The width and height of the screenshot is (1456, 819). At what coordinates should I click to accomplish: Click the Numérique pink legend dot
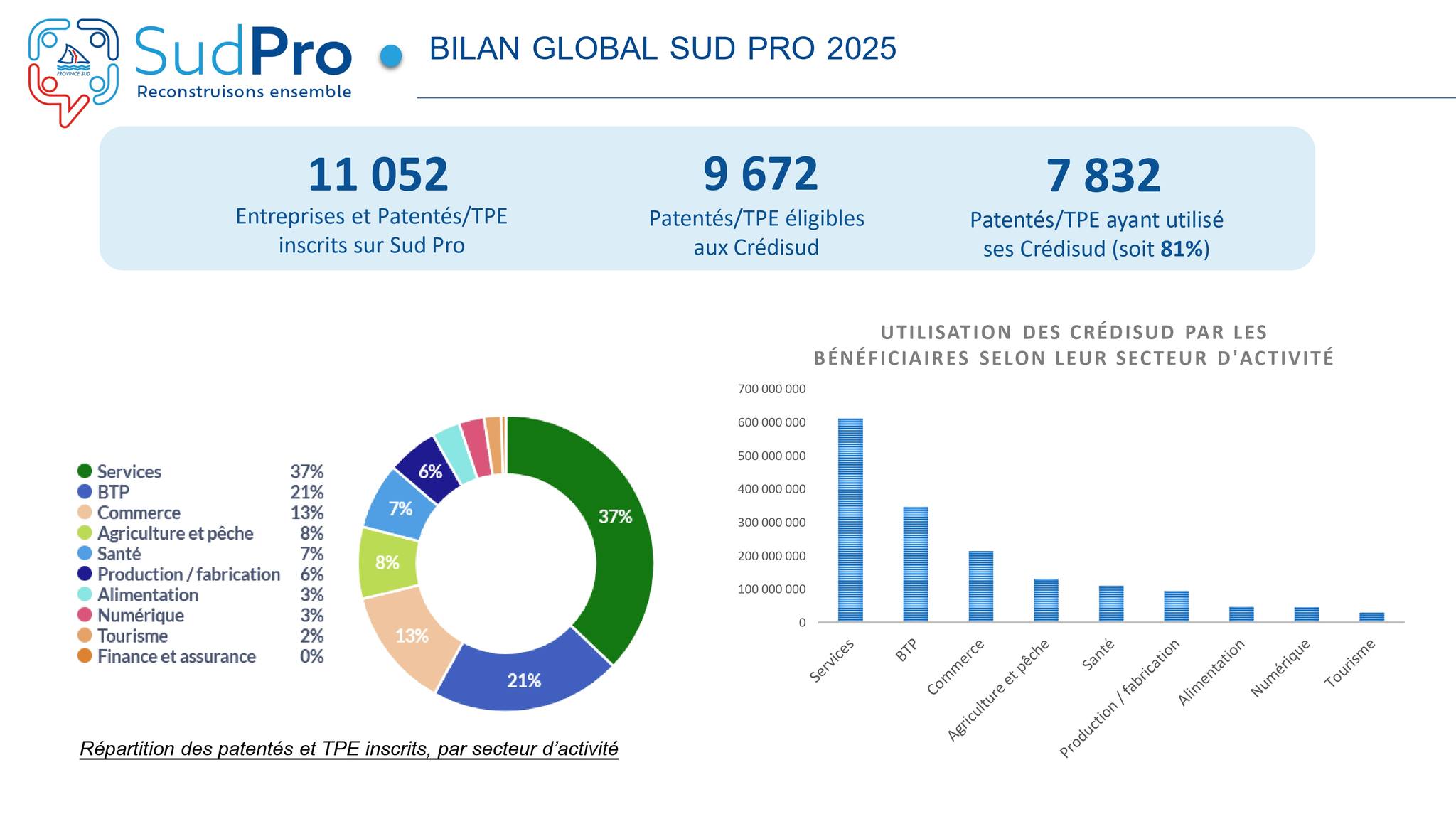[85, 615]
